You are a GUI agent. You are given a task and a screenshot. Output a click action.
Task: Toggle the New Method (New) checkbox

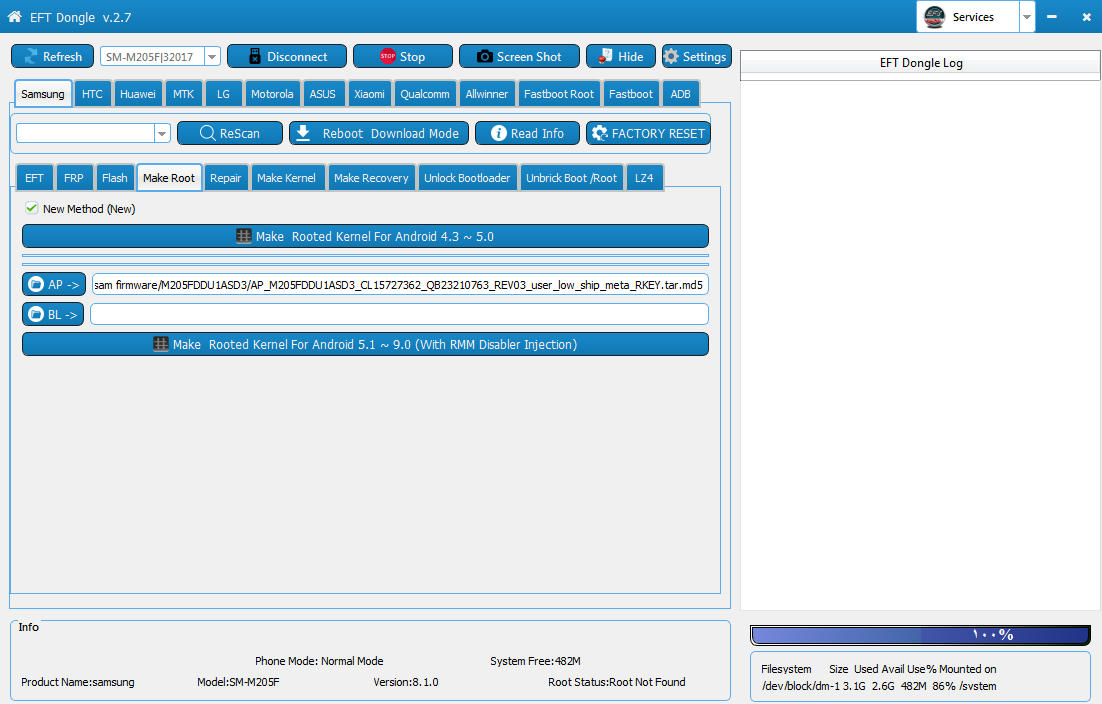pyautogui.click(x=31, y=208)
